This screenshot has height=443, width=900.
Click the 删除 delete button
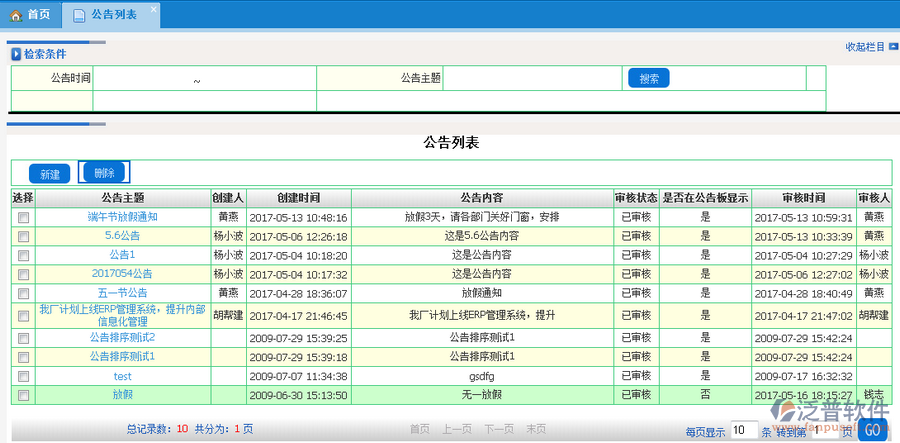click(x=104, y=173)
